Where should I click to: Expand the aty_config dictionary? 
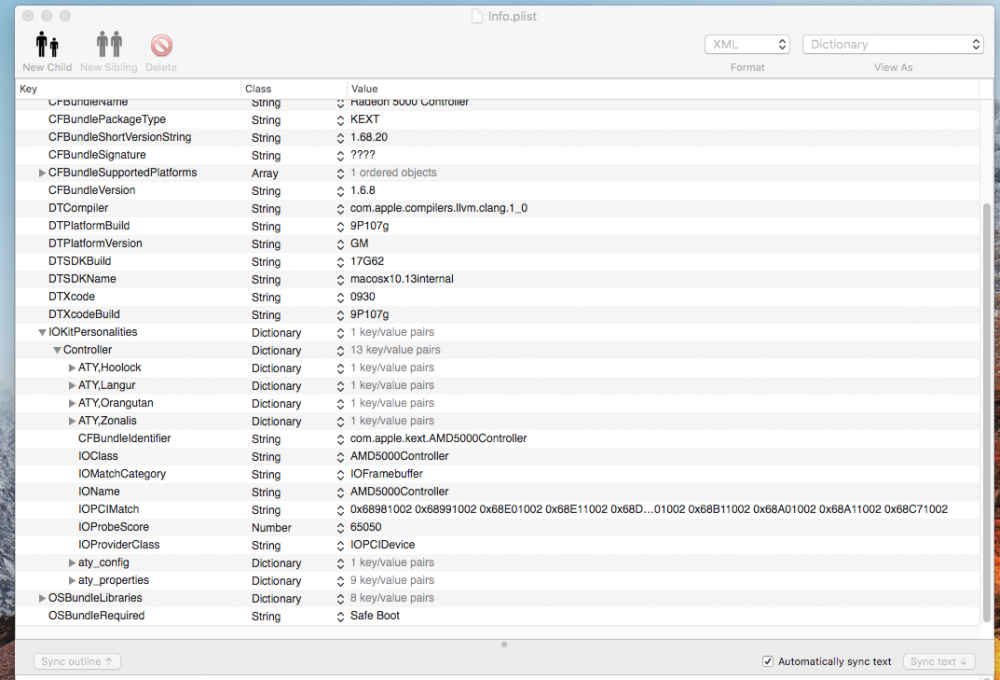(x=72, y=563)
